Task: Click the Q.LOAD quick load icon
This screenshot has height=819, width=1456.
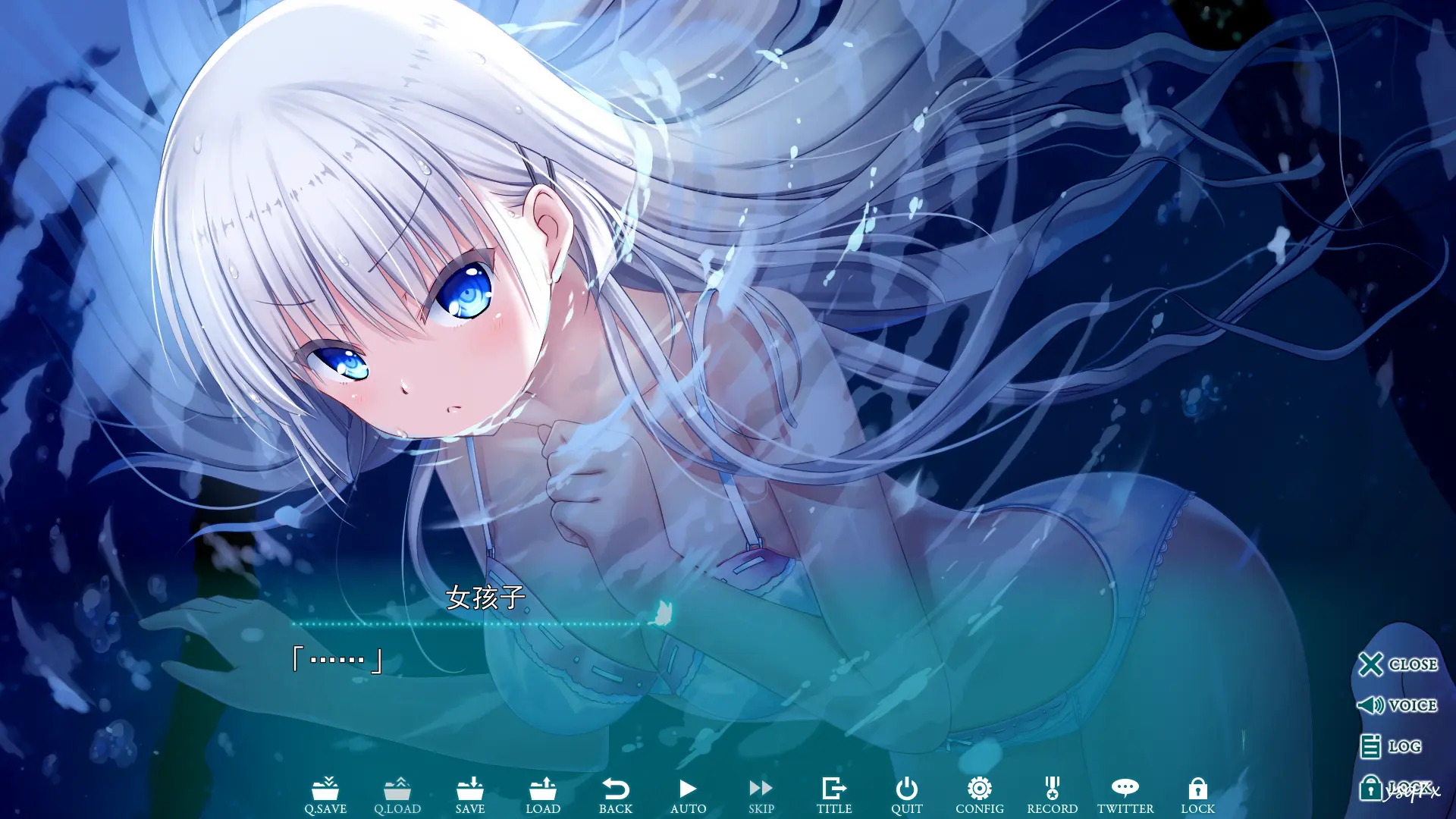Action: click(397, 795)
